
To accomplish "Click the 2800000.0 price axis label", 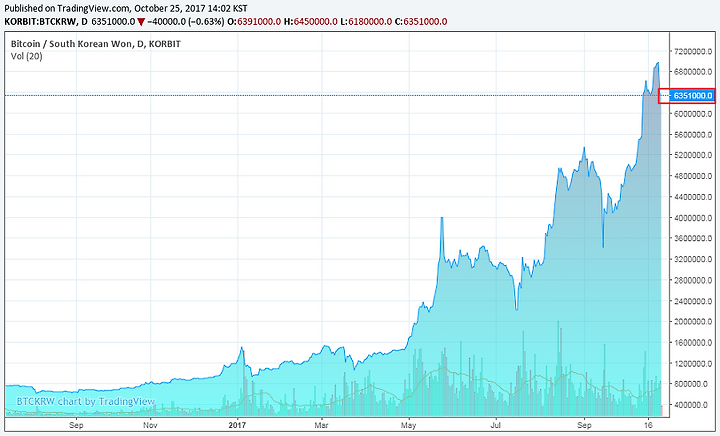I will coord(693,280).
